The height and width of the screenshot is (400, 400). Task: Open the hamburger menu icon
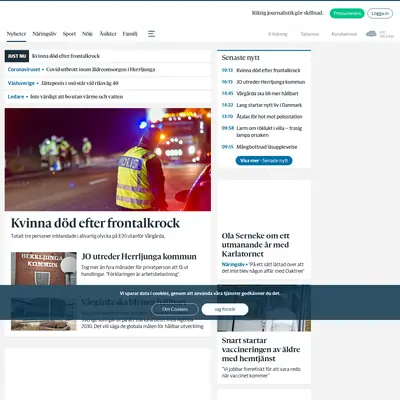point(151,34)
